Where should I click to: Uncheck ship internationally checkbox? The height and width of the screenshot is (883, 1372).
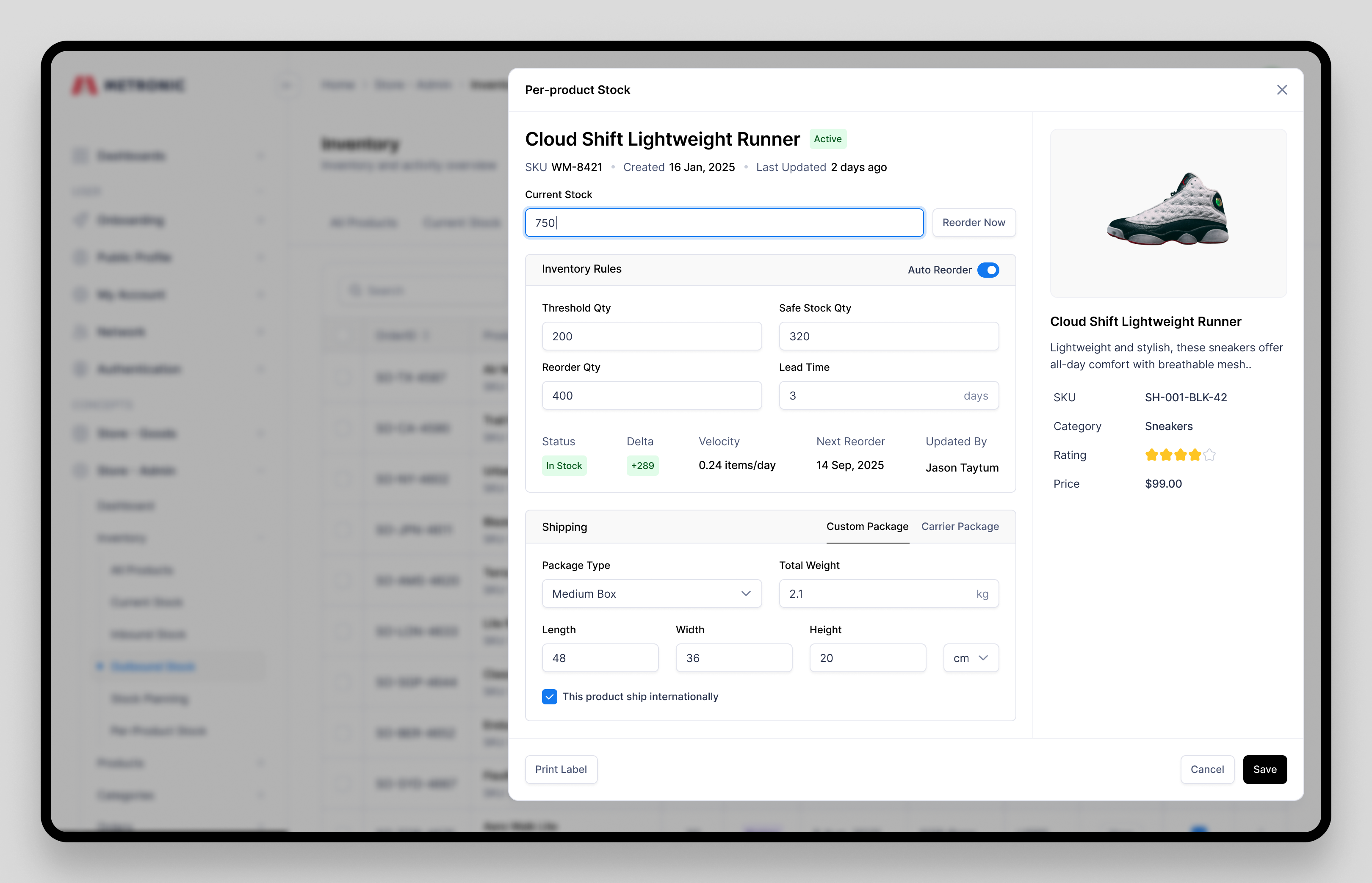[x=549, y=697]
